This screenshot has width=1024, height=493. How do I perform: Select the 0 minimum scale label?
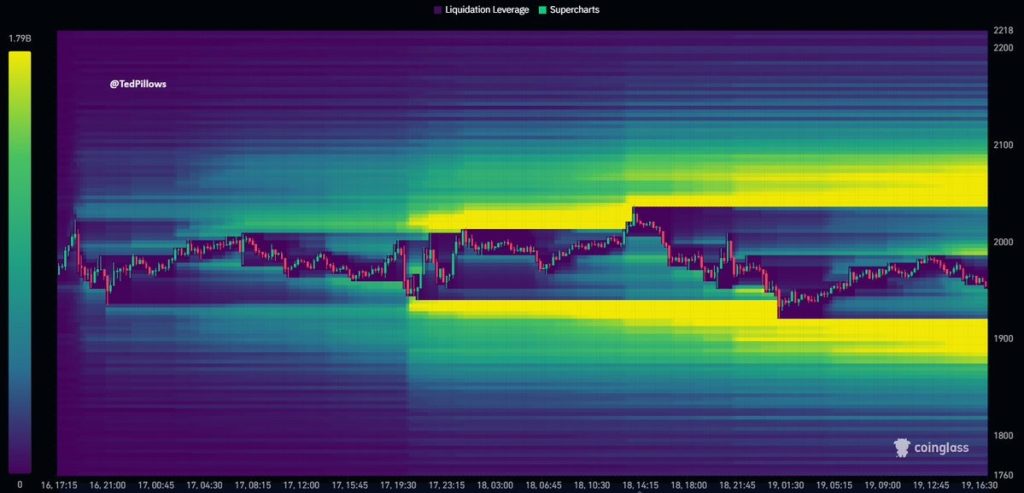pos(20,484)
